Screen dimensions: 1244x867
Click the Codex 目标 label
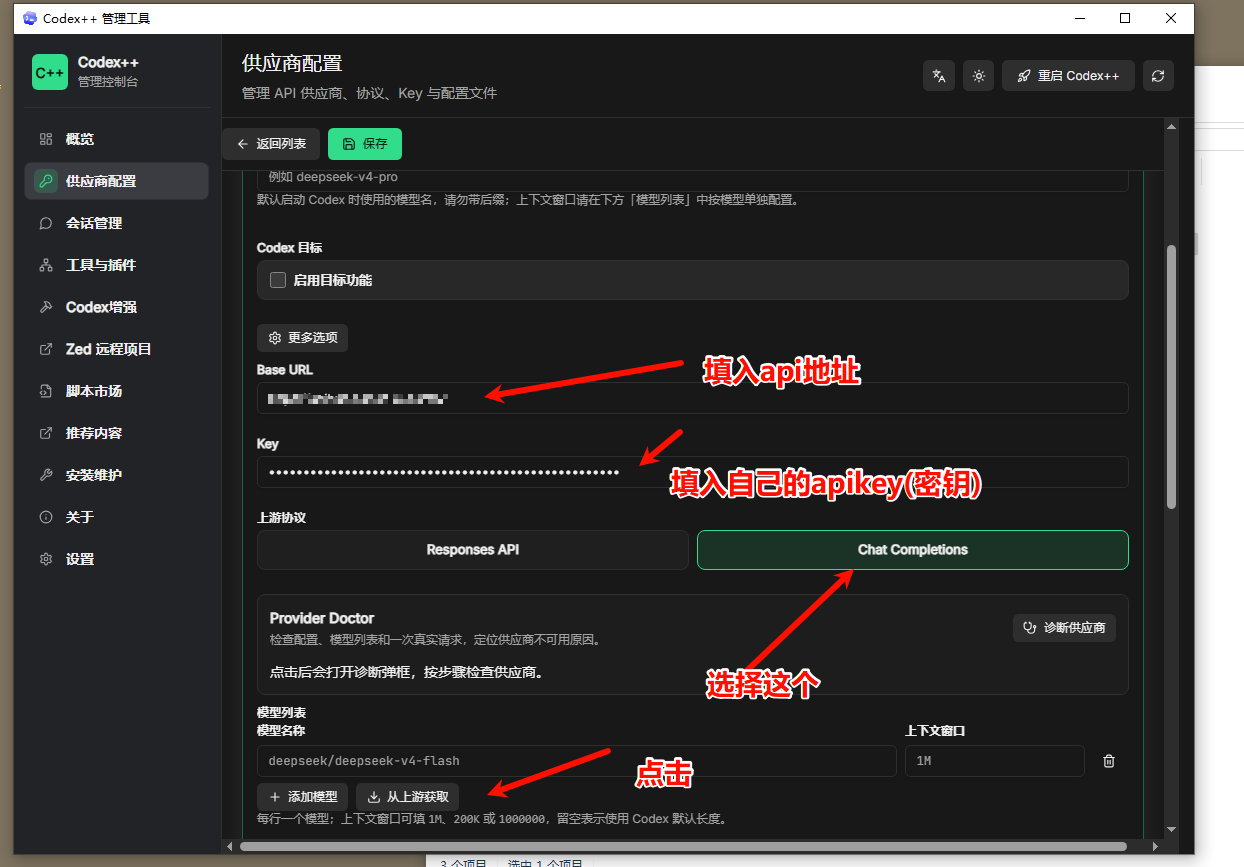(x=289, y=248)
